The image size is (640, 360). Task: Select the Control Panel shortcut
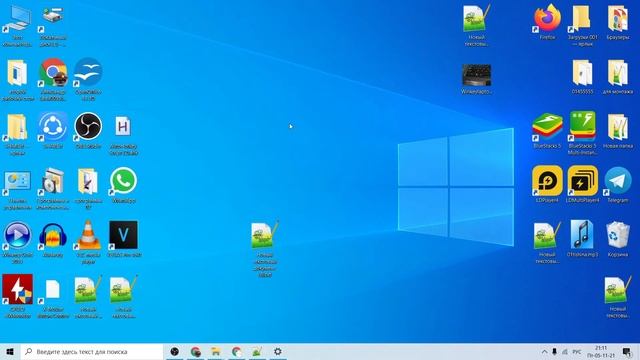pos(17,182)
